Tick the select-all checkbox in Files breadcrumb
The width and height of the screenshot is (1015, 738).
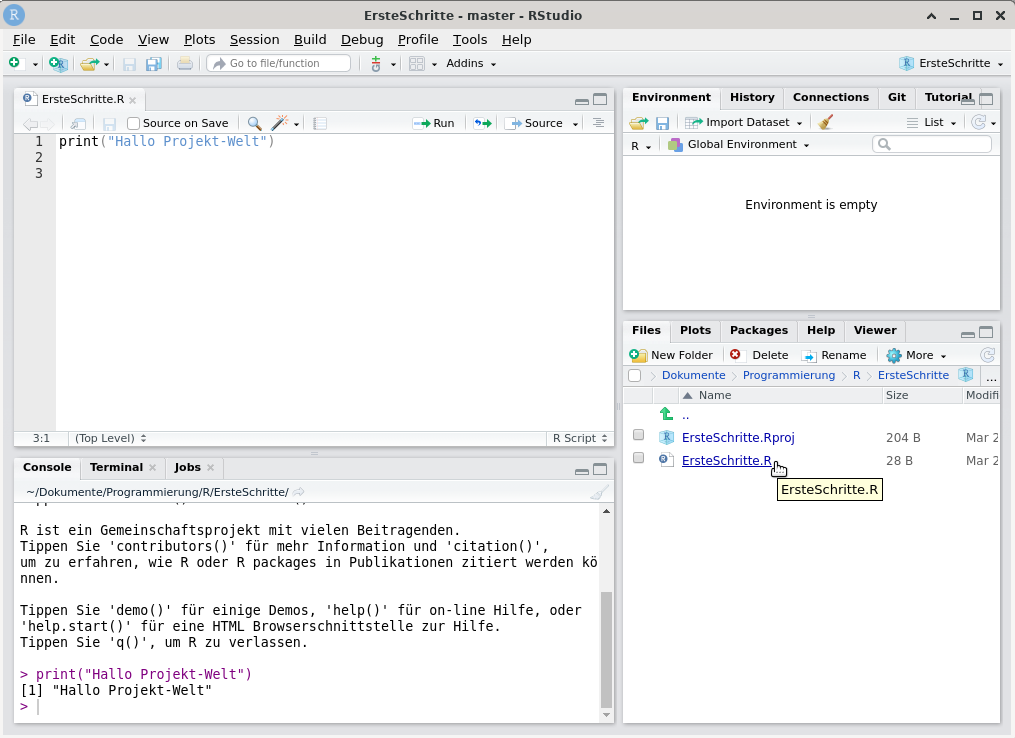click(x=634, y=375)
